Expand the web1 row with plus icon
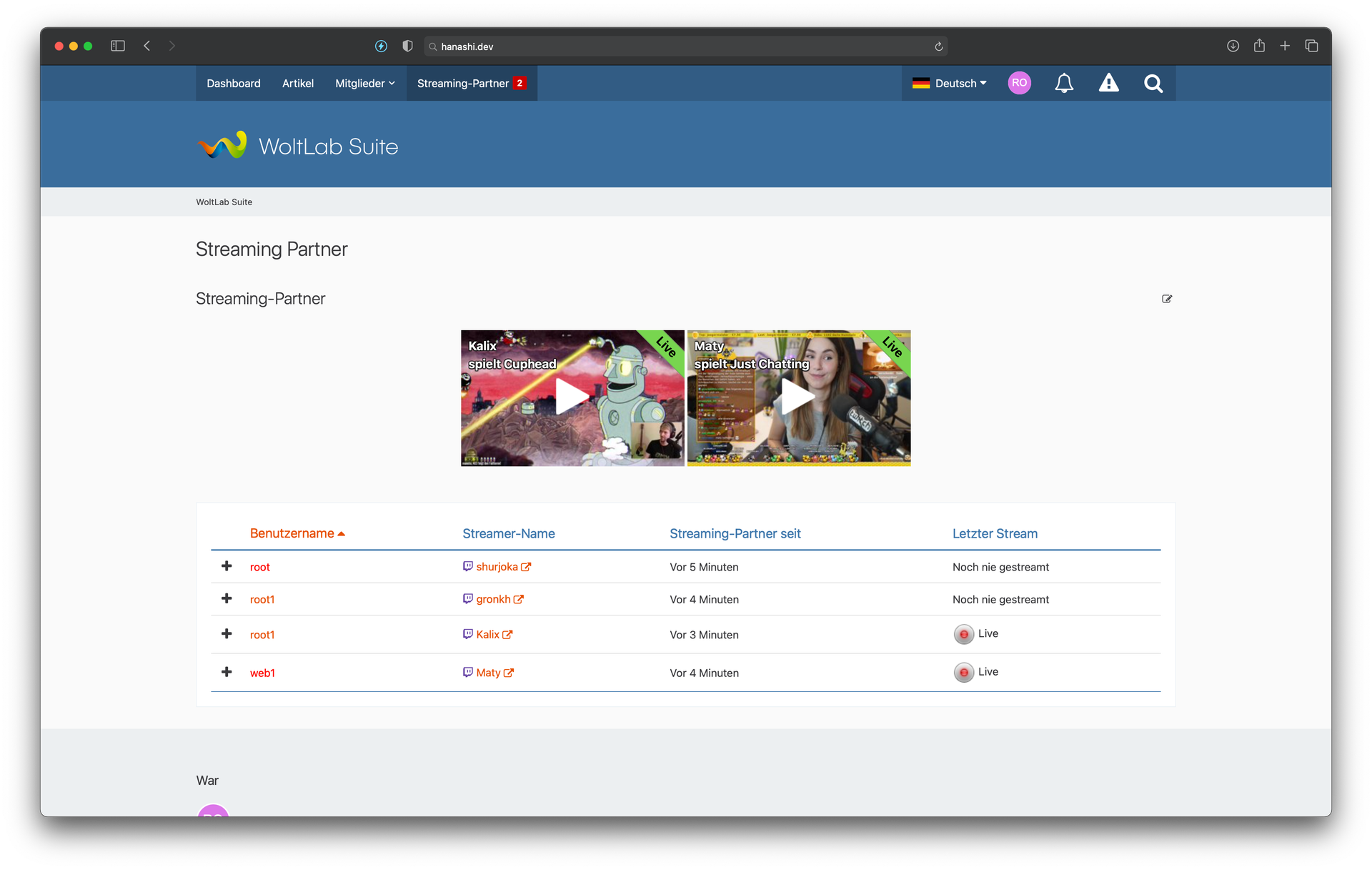The height and width of the screenshot is (870, 1372). coord(227,672)
